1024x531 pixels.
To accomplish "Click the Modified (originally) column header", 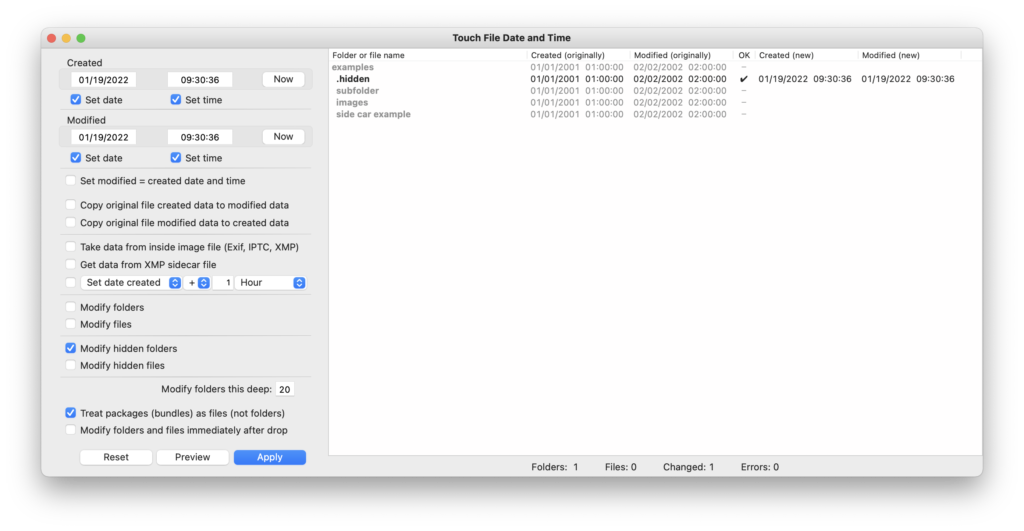I will coord(682,56).
